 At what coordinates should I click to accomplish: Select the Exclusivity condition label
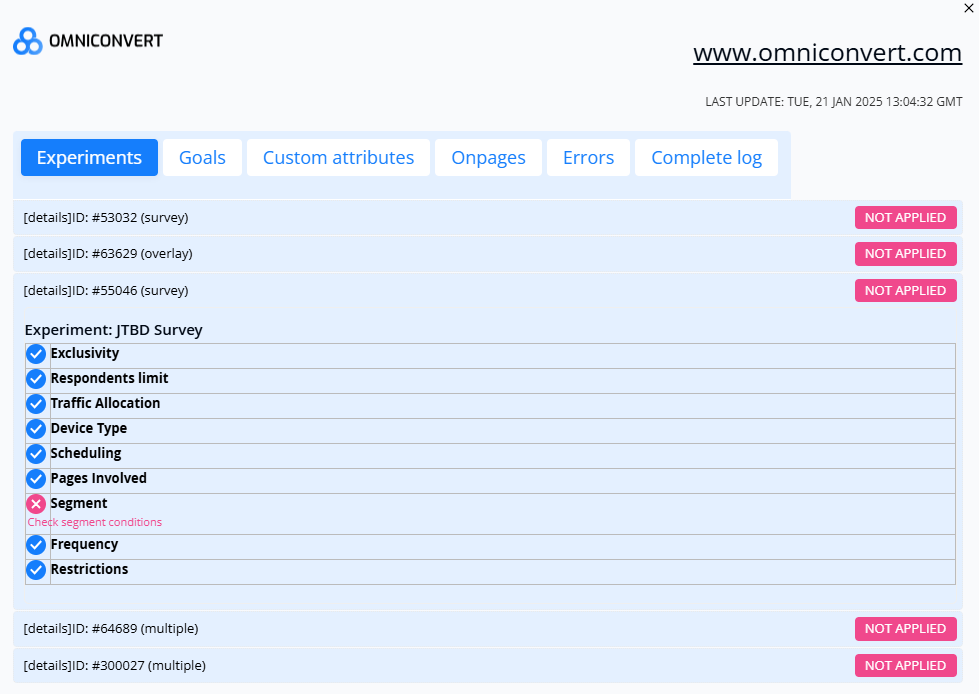point(85,353)
